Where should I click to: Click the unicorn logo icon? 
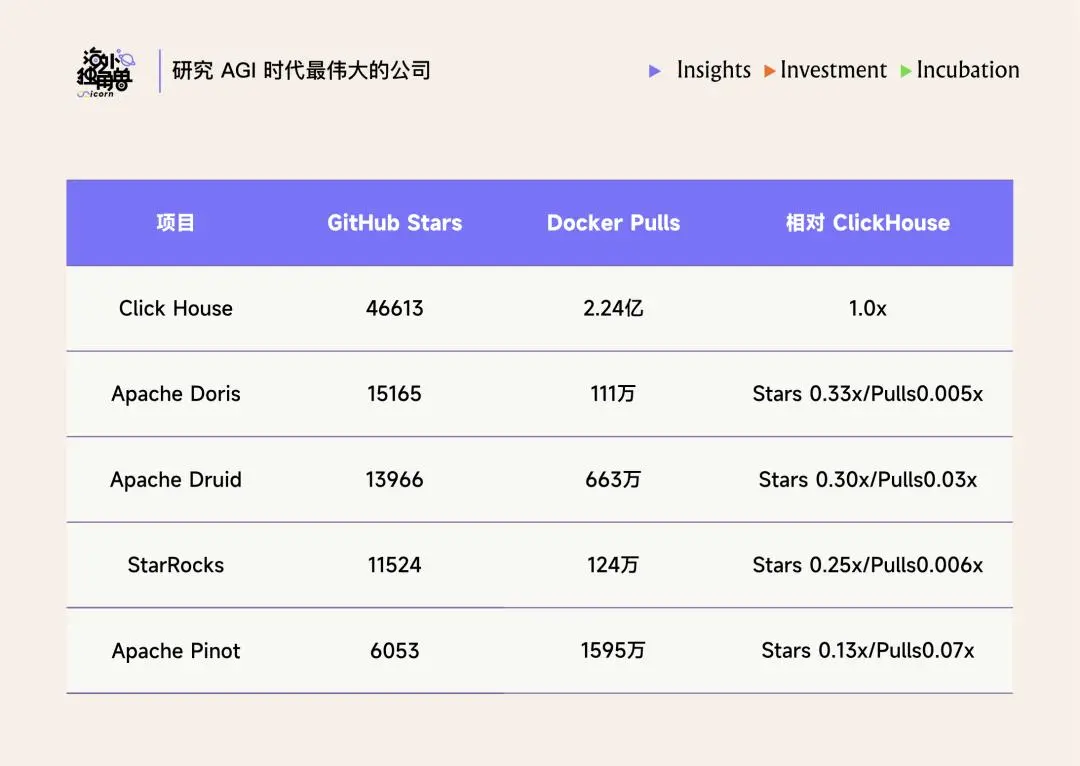(105, 72)
